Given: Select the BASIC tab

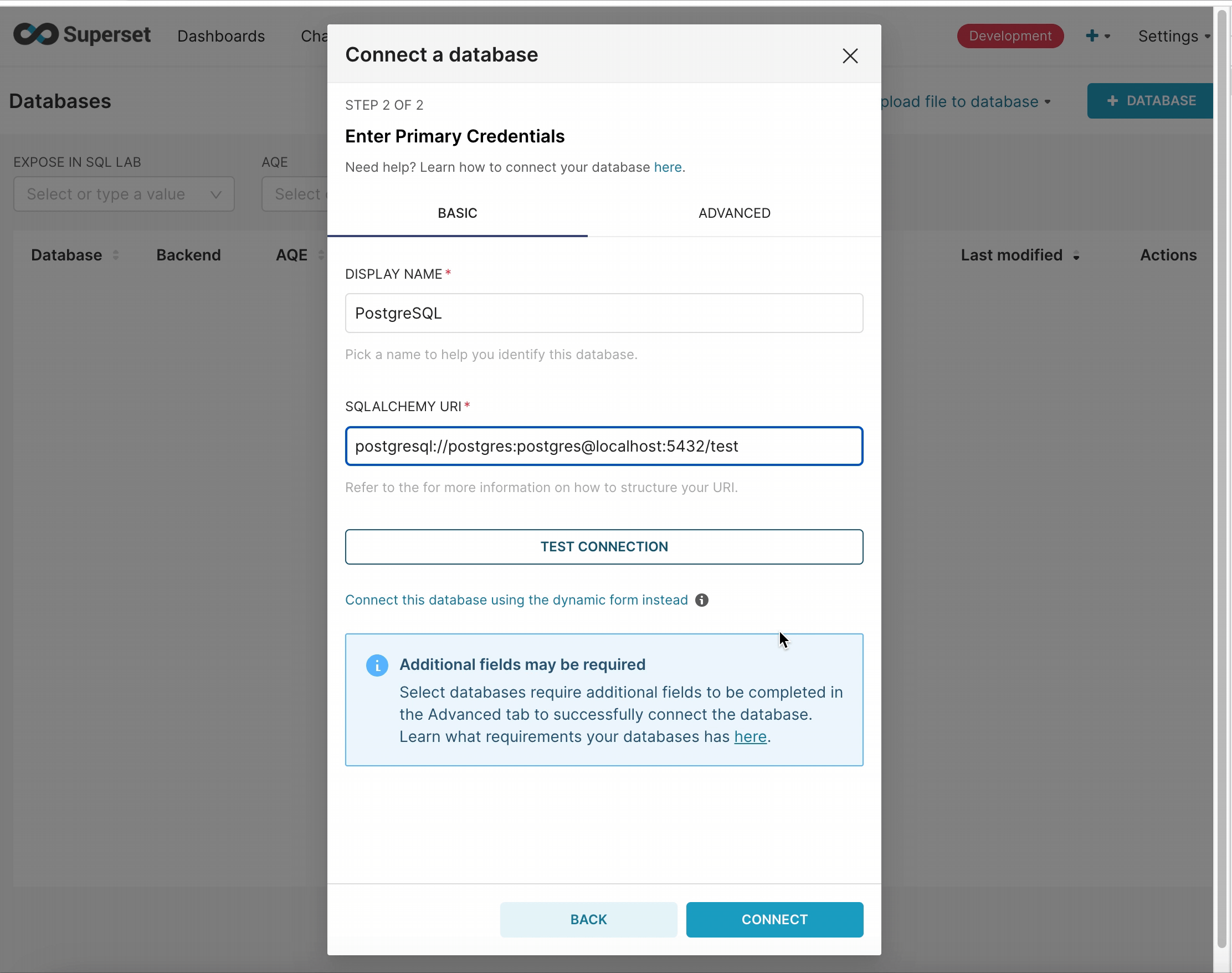Looking at the screenshot, I should (x=458, y=213).
